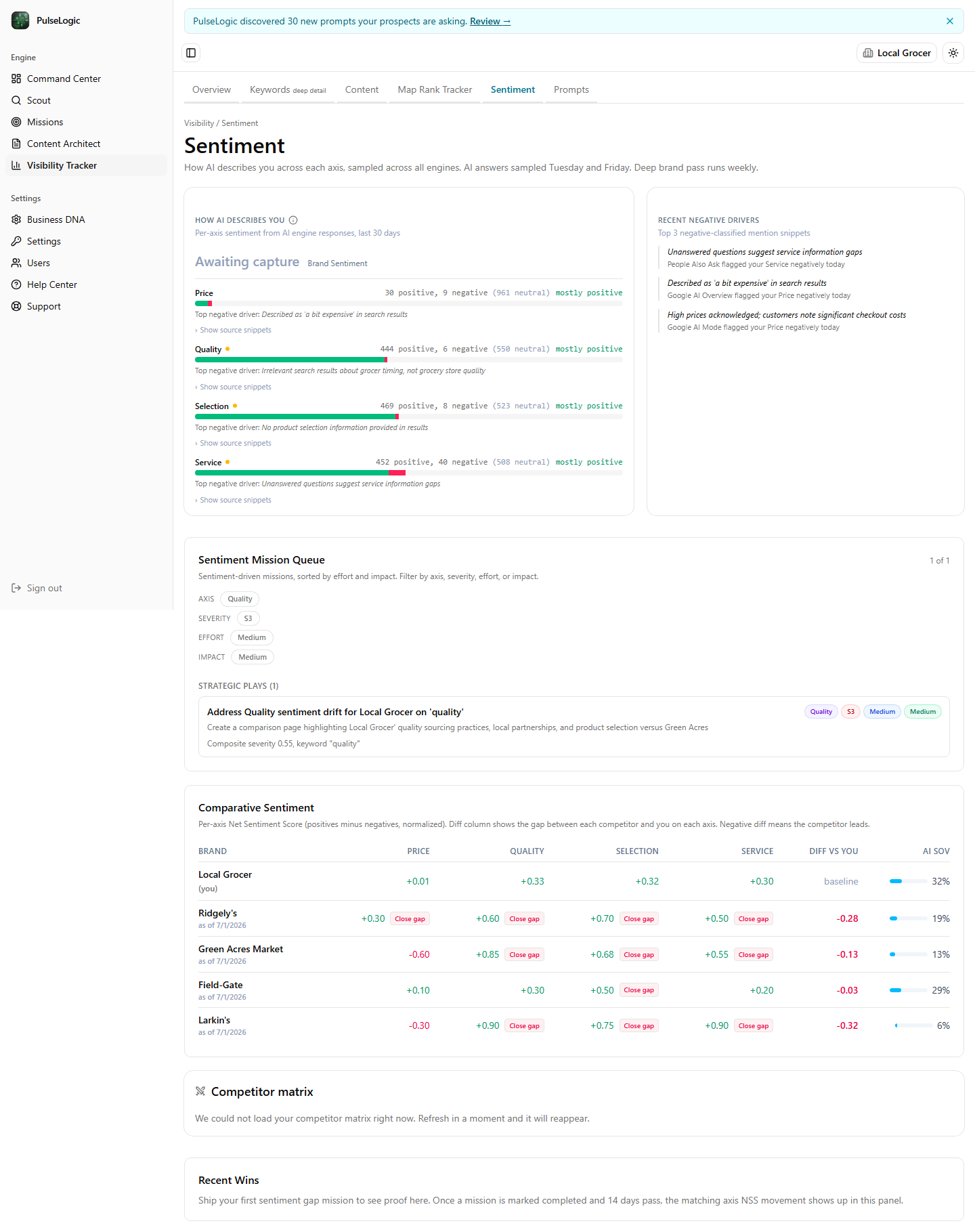Open Settings wrench icon in sidebar
Screen dimensions: 975x1232
[16, 241]
